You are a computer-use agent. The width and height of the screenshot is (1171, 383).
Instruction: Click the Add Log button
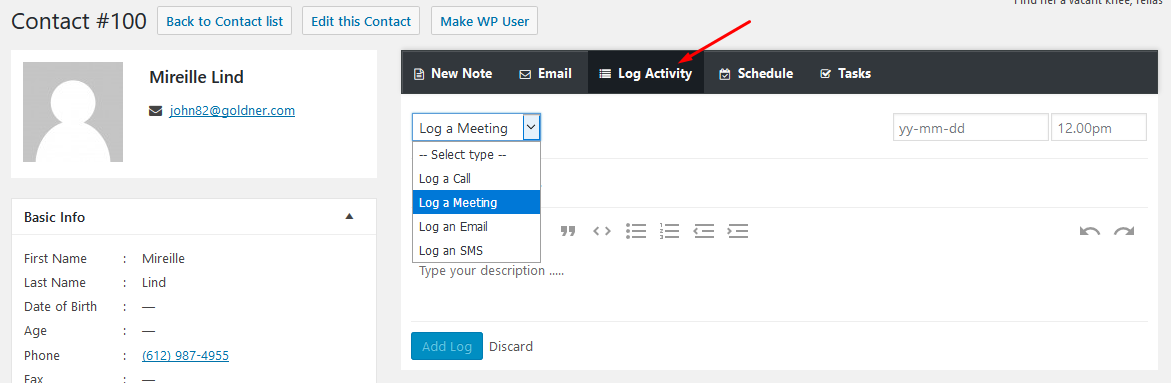(x=447, y=346)
